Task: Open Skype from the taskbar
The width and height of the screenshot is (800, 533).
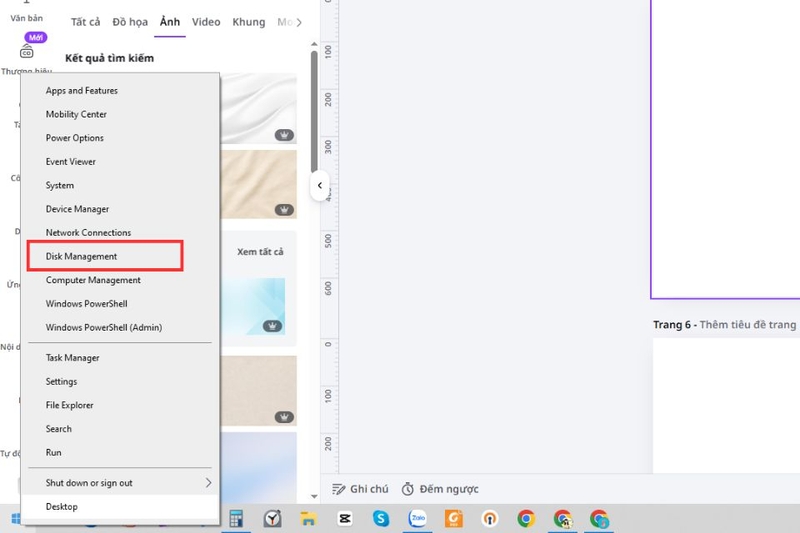Action: click(381, 519)
